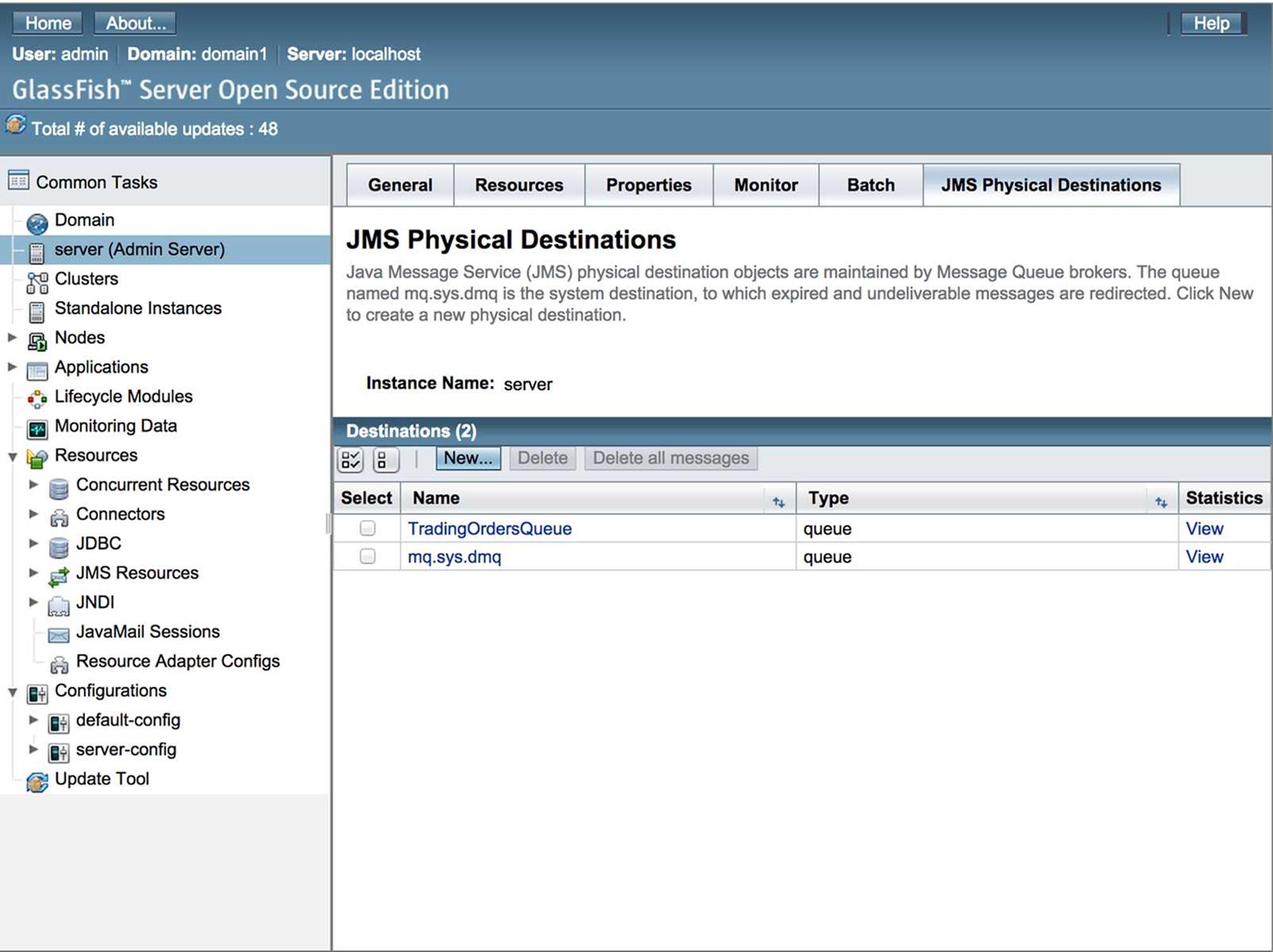This screenshot has height=952, width=1273.
Task: Click the available updates count link
Action: pyautogui.click(x=155, y=129)
